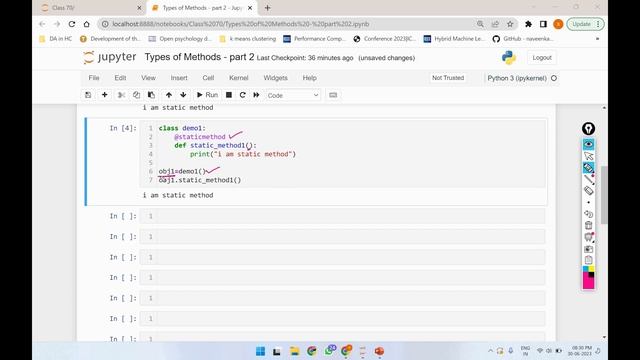This screenshot has height=360, width=640.
Task: Restart the kernel icon
Action: pos(242,95)
